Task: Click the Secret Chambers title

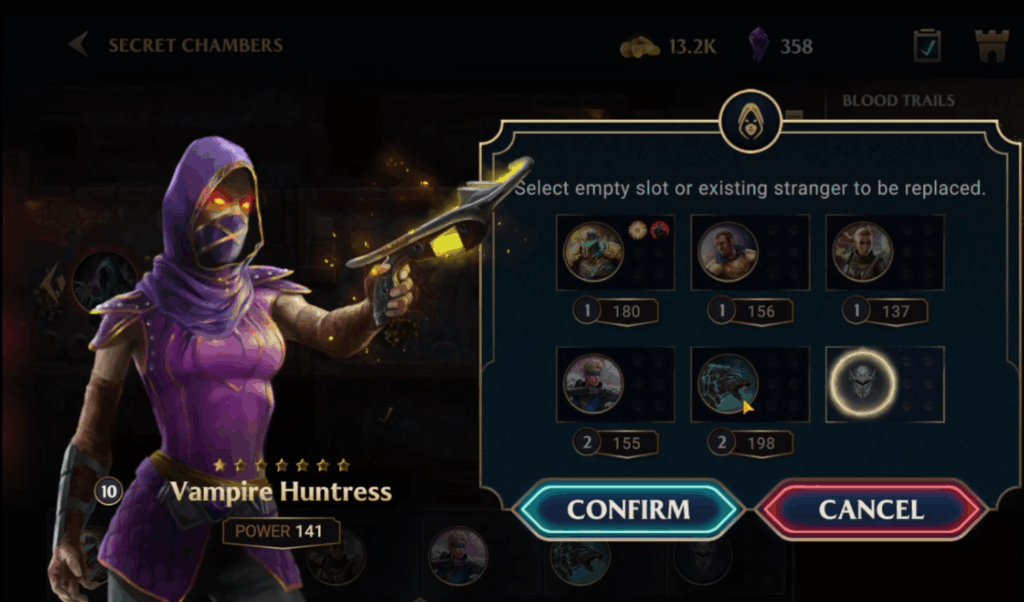Action: pos(195,46)
